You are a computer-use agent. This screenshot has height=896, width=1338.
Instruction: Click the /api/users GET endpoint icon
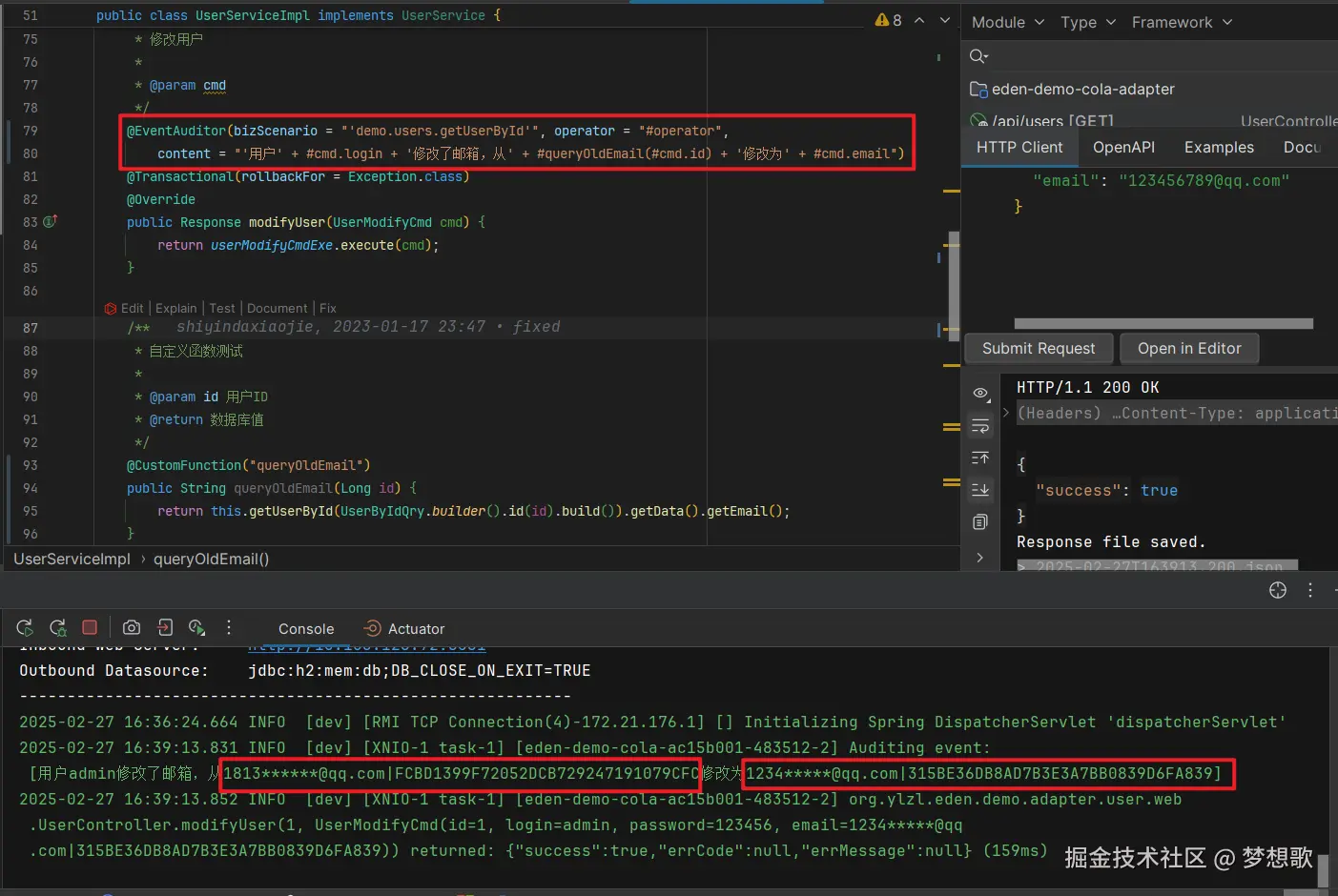coord(978,121)
